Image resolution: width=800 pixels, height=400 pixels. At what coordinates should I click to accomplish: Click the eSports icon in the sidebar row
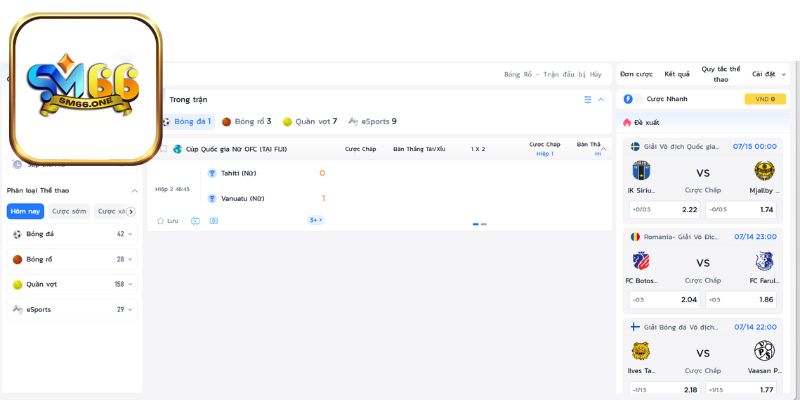(x=17, y=309)
